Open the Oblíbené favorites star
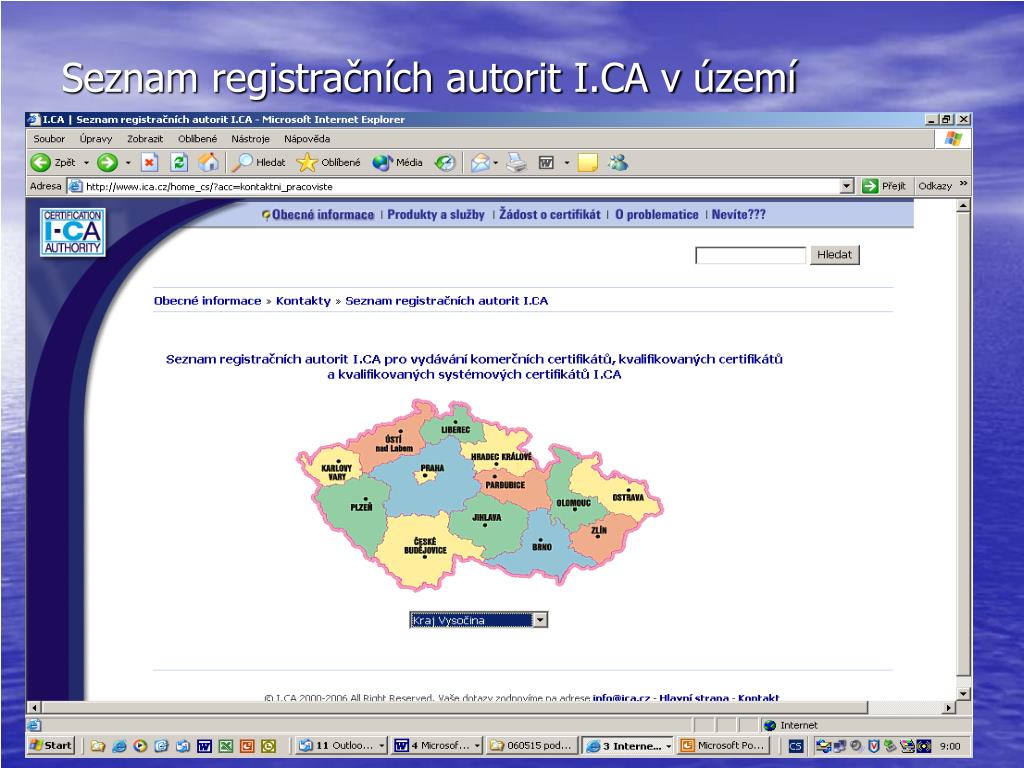Viewport: 1024px width, 768px height. pos(328,163)
